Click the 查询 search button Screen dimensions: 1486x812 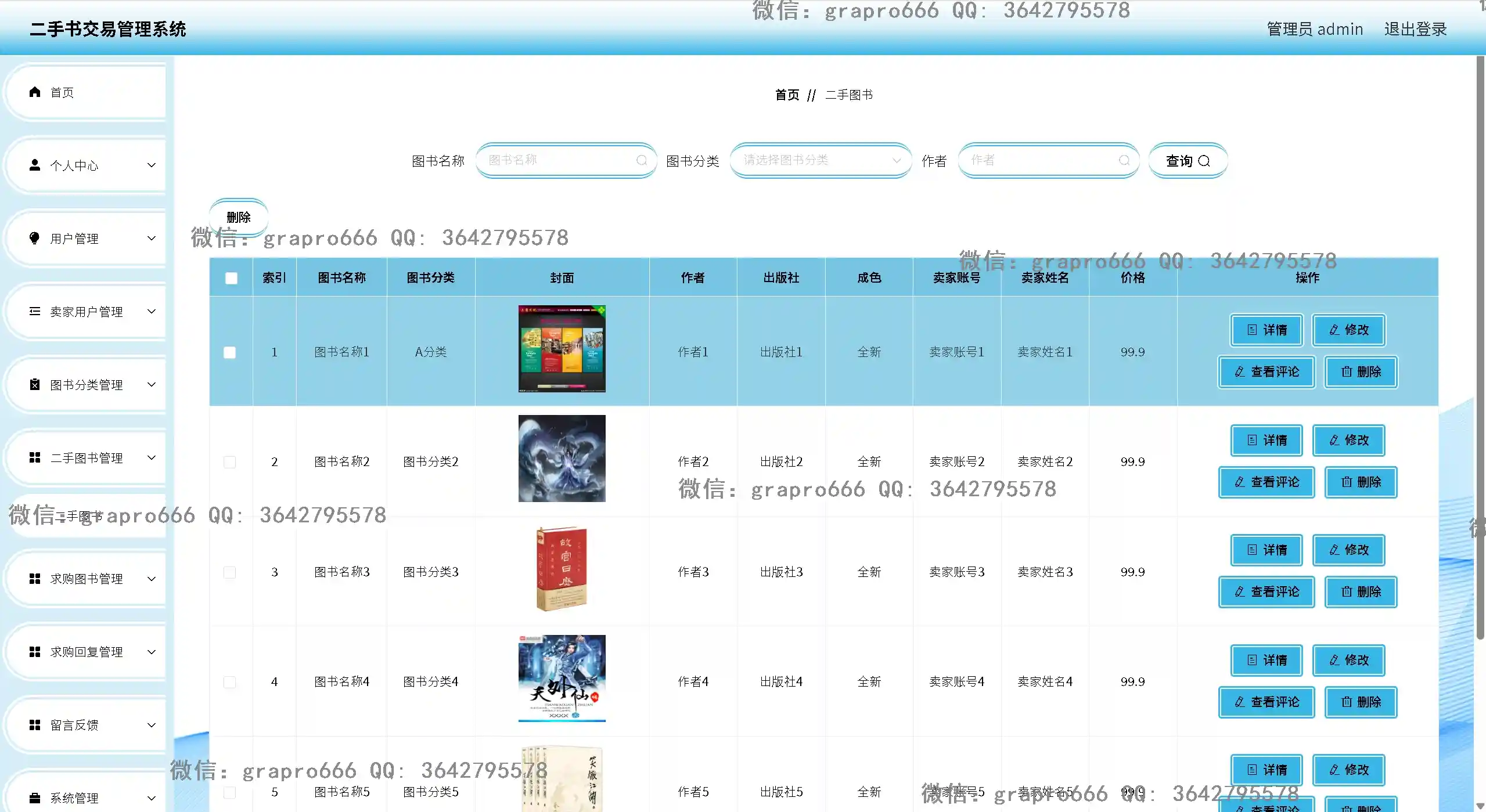click(x=1186, y=161)
